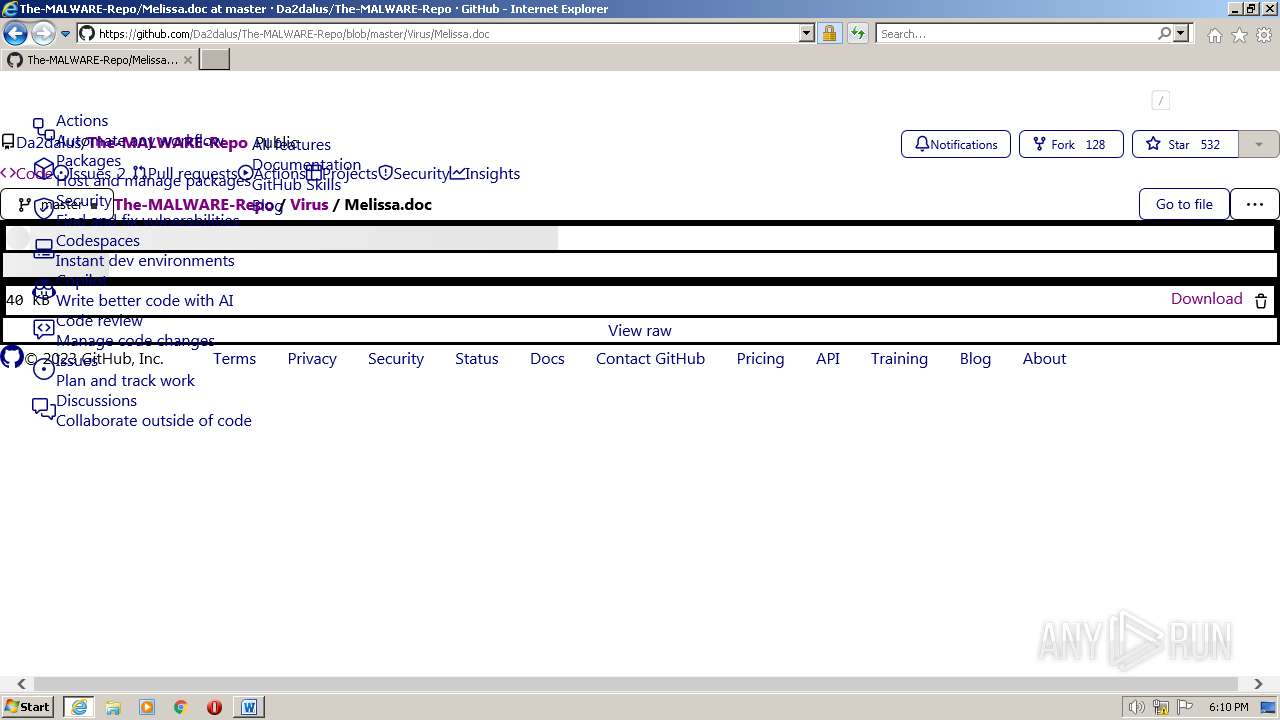
Task: Open the Projects repo tab
Action: coord(342,173)
